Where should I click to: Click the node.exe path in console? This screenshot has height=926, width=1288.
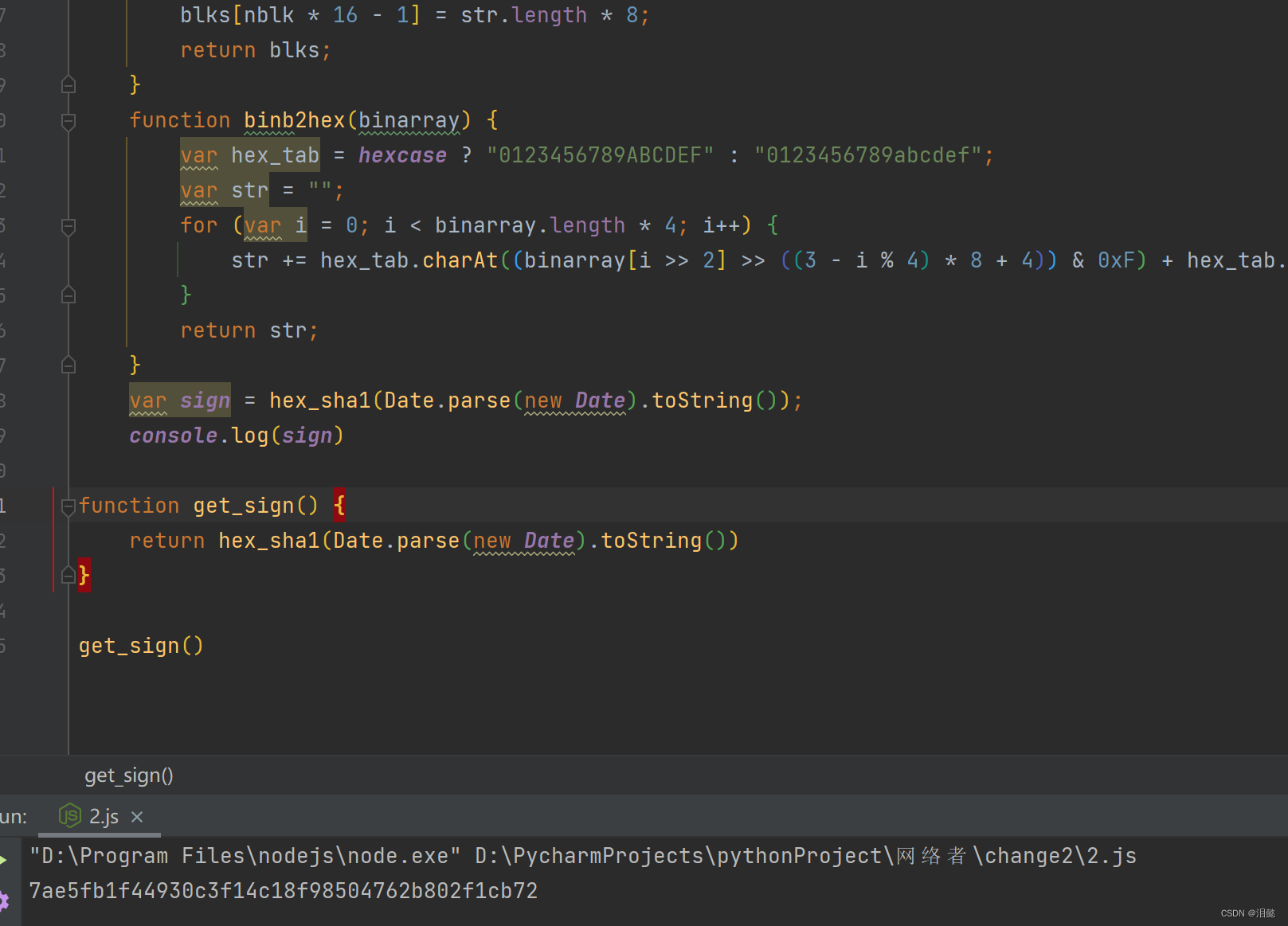coord(245,856)
